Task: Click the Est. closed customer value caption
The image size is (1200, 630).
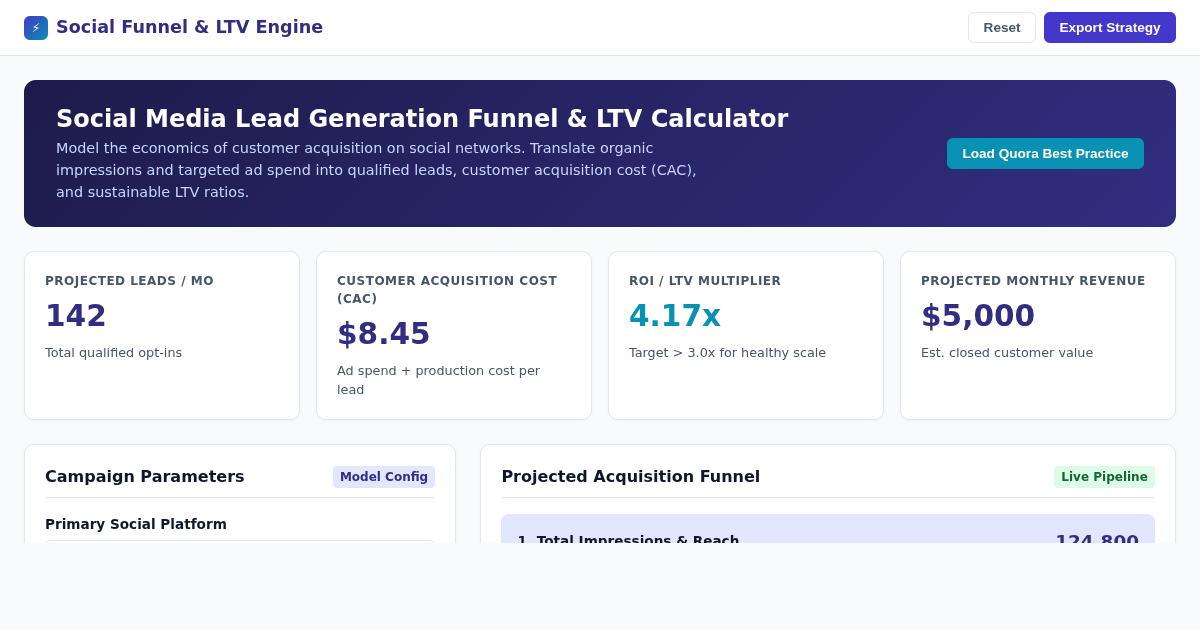Action: click(1007, 353)
